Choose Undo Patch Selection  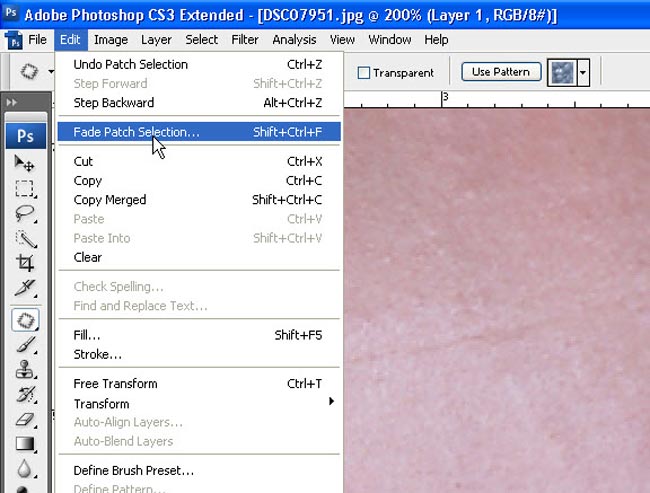pyautogui.click(x=199, y=65)
